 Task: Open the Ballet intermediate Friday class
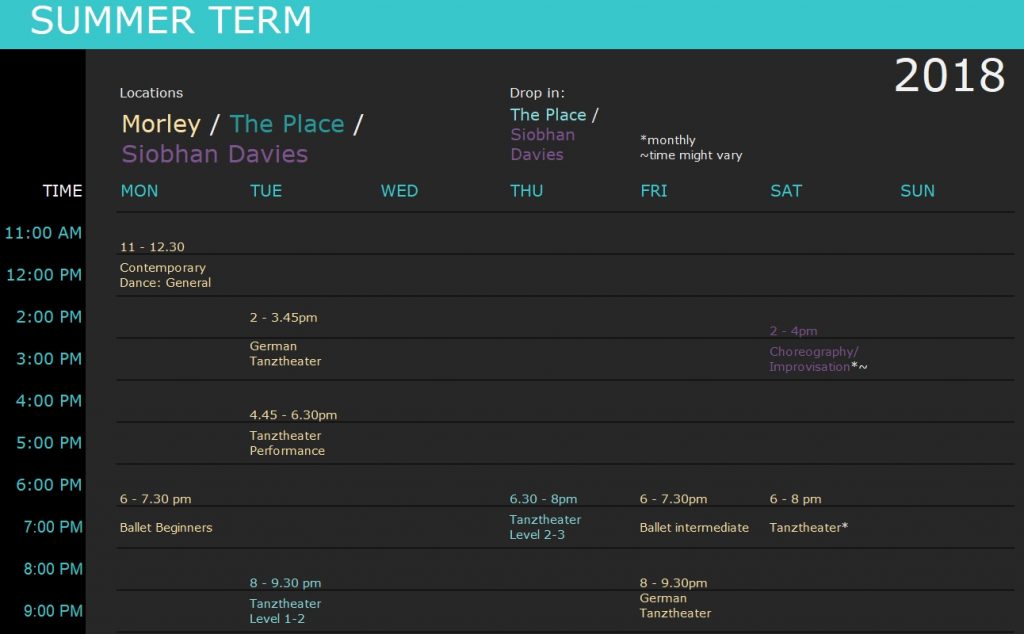694,528
